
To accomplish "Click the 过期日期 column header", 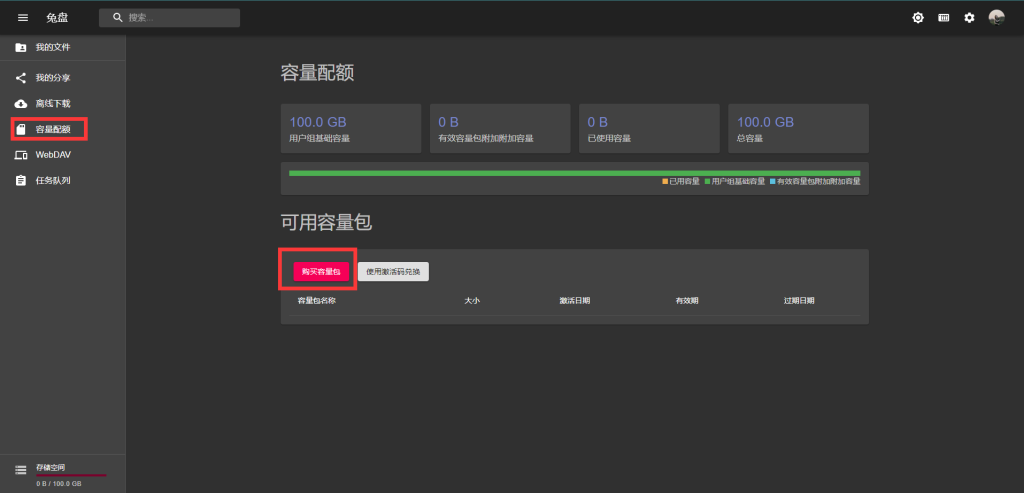I will (799, 300).
